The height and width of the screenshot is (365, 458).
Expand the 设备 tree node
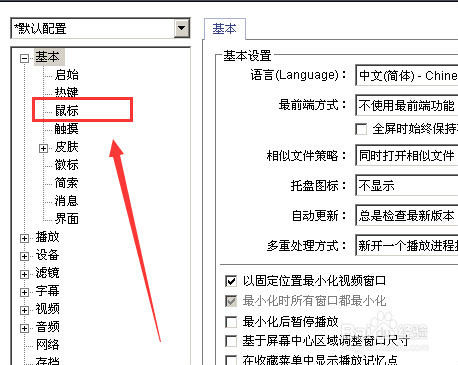(x=24, y=256)
